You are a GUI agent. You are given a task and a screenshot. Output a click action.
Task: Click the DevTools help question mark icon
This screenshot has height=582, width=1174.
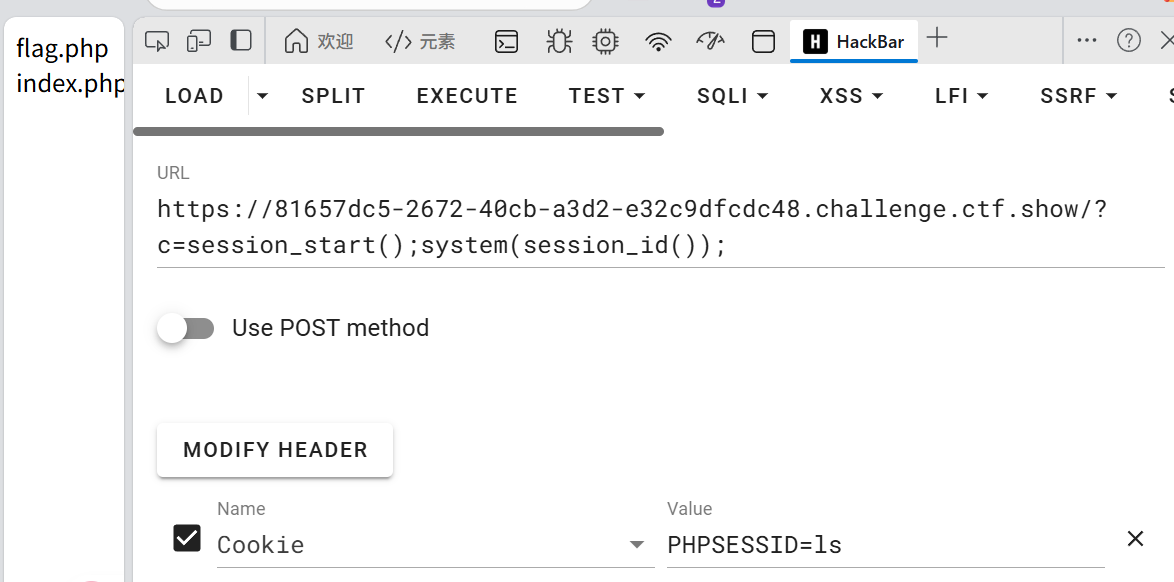(x=1129, y=40)
